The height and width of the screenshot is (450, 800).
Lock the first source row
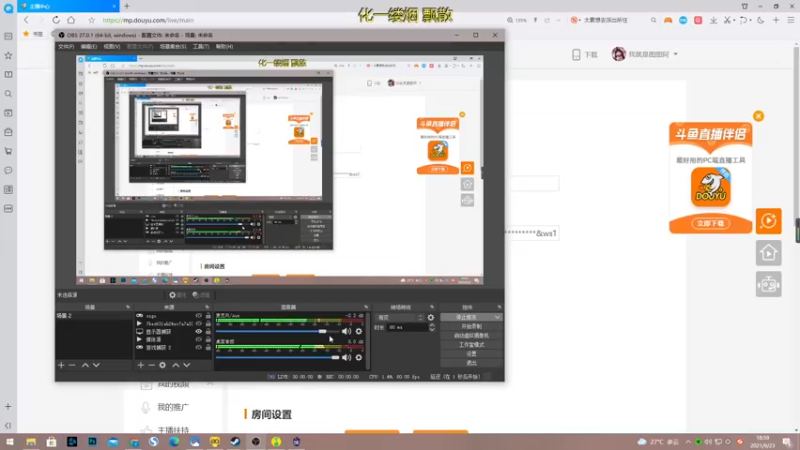(x=208, y=316)
